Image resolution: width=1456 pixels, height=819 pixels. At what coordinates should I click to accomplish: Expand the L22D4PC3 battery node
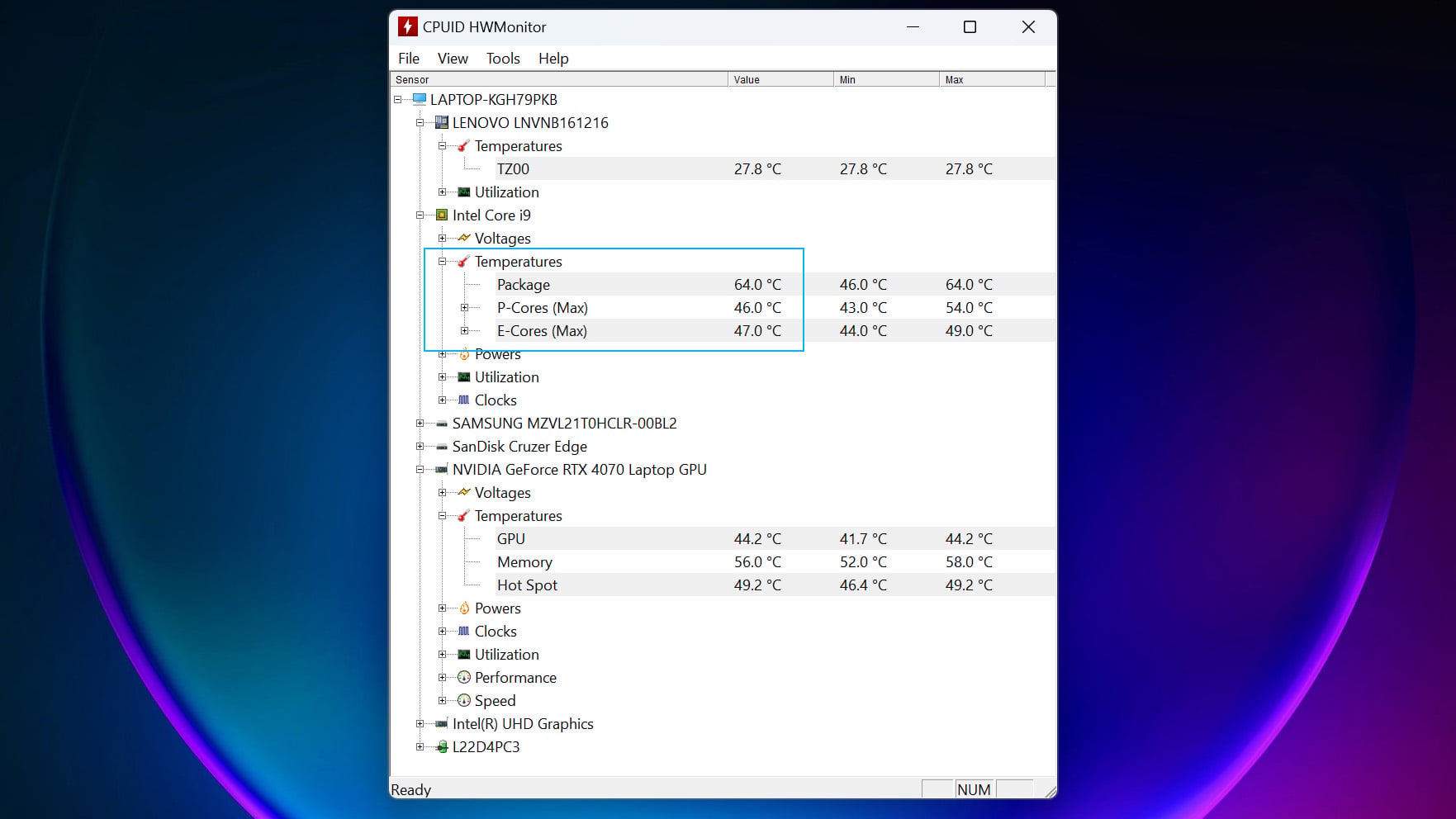pos(420,746)
